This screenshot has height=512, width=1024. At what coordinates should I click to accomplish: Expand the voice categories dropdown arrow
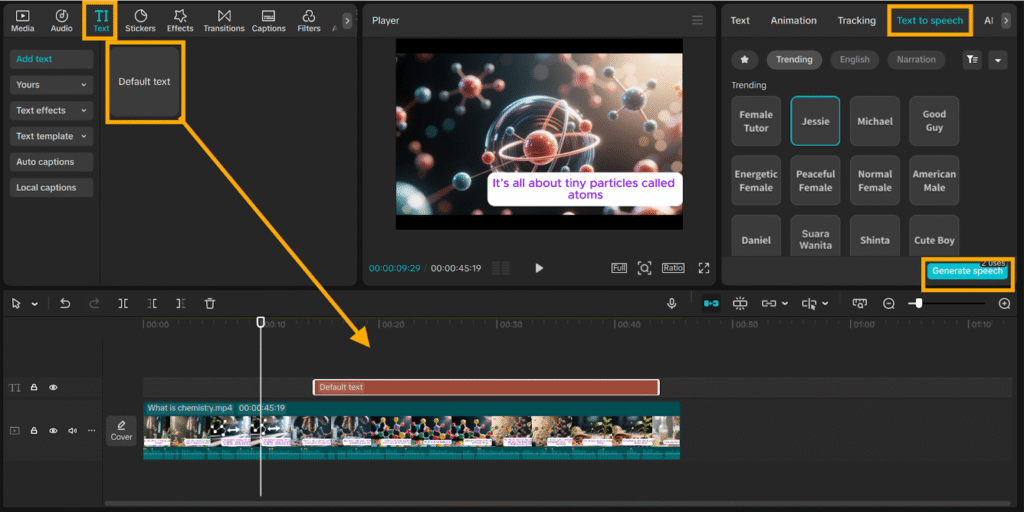[x=998, y=59]
